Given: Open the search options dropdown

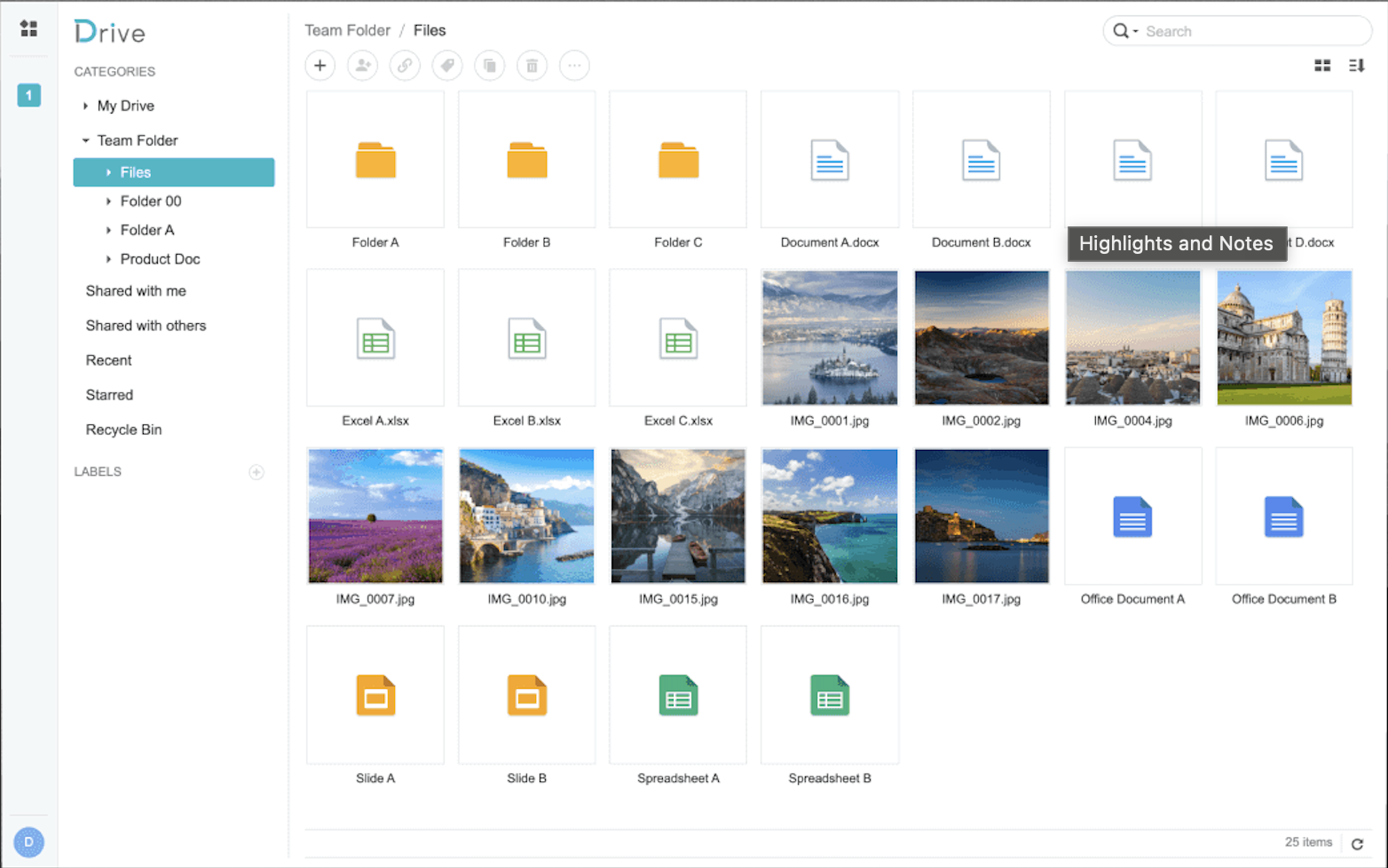Looking at the screenshot, I should [1124, 31].
